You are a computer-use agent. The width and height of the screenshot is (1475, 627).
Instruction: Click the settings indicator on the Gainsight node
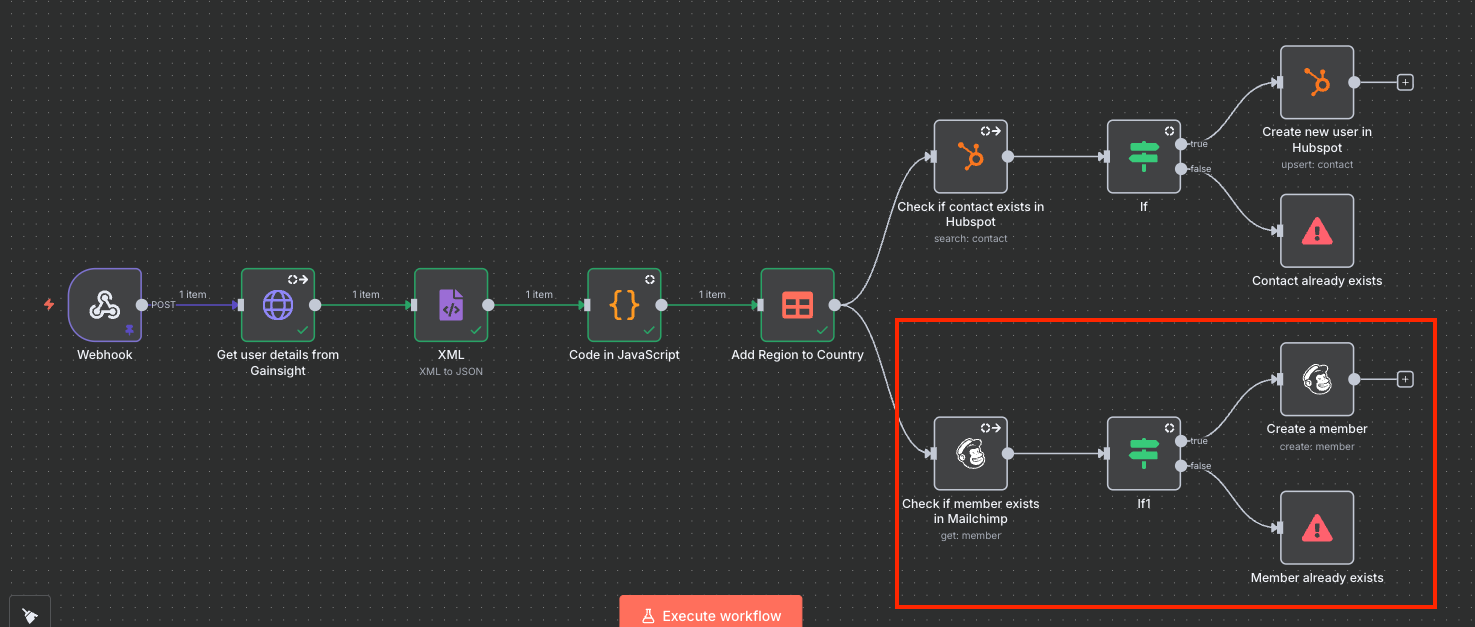pyautogui.click(x=297, y=280)
